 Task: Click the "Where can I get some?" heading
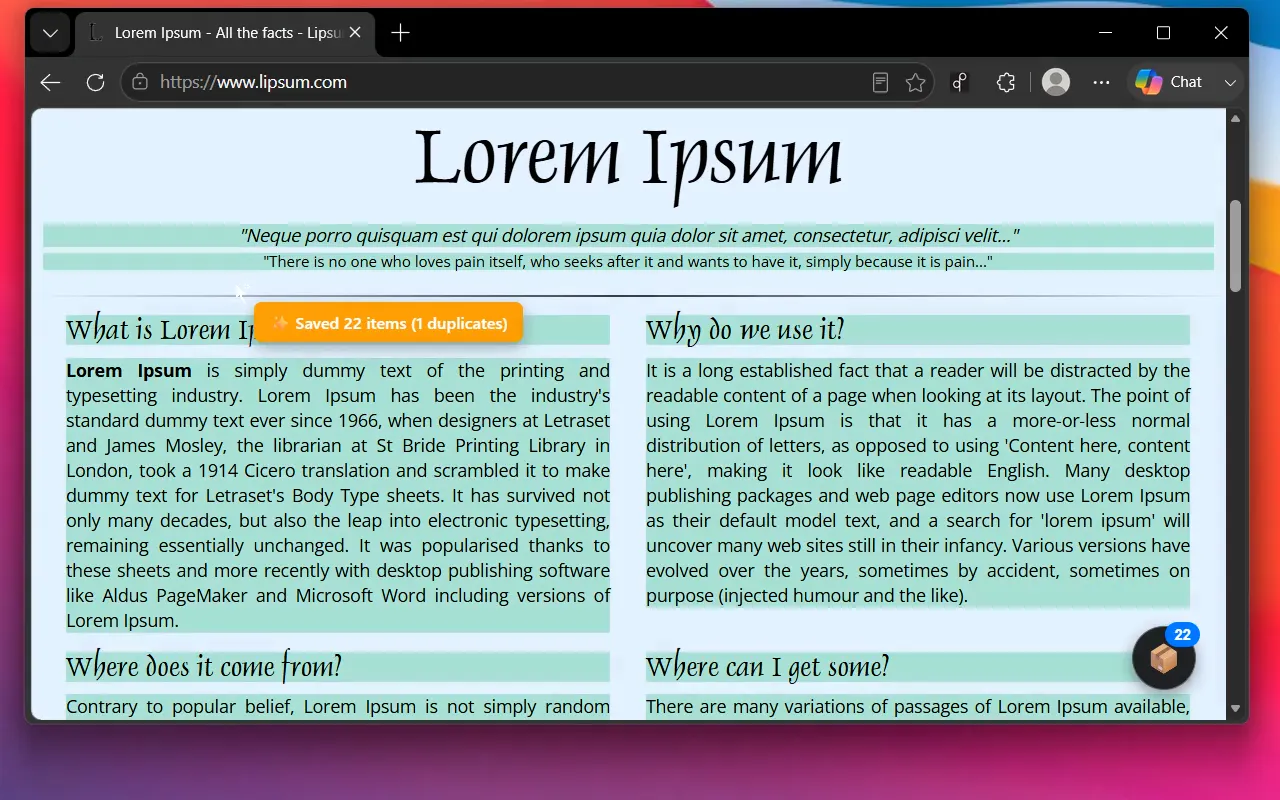coord(767,666)
